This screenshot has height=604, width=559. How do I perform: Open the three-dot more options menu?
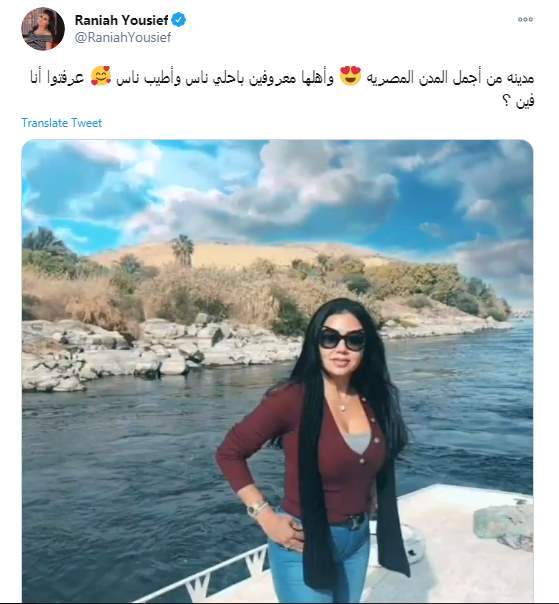[525, 19]
